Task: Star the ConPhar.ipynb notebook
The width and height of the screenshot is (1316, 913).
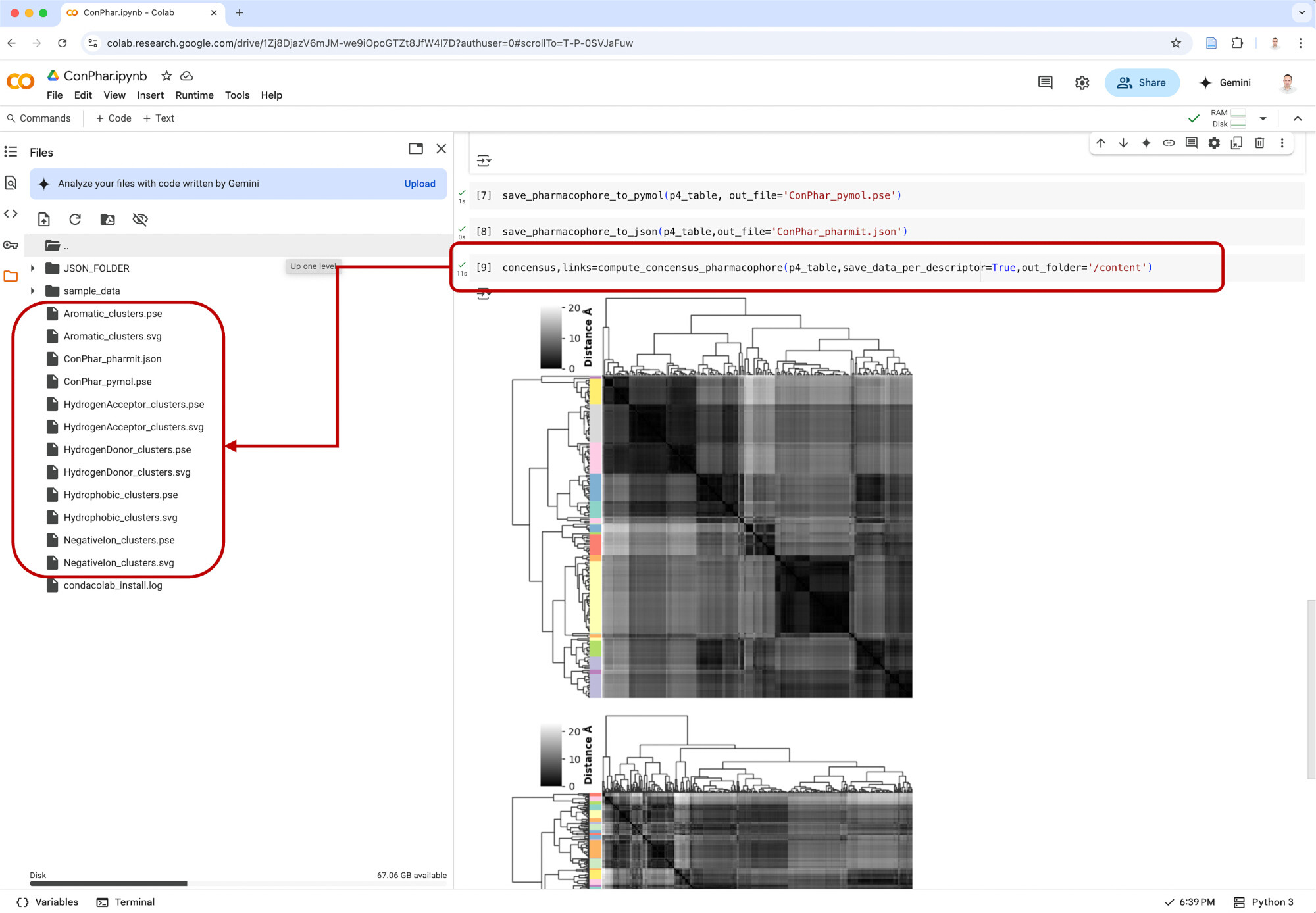Action: 166,76
